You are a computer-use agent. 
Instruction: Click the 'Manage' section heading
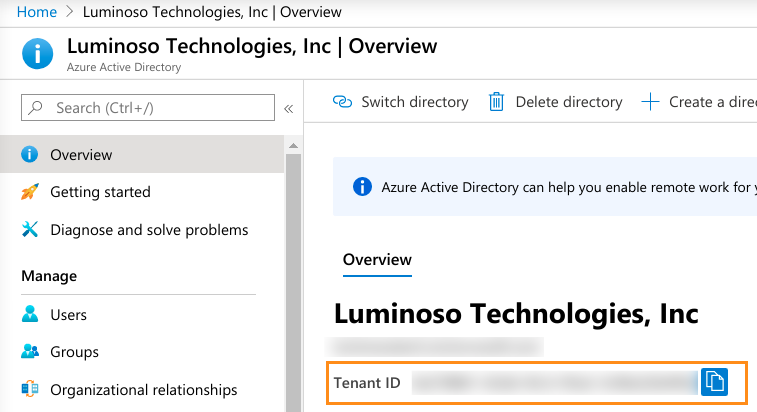tap(49, 276)
